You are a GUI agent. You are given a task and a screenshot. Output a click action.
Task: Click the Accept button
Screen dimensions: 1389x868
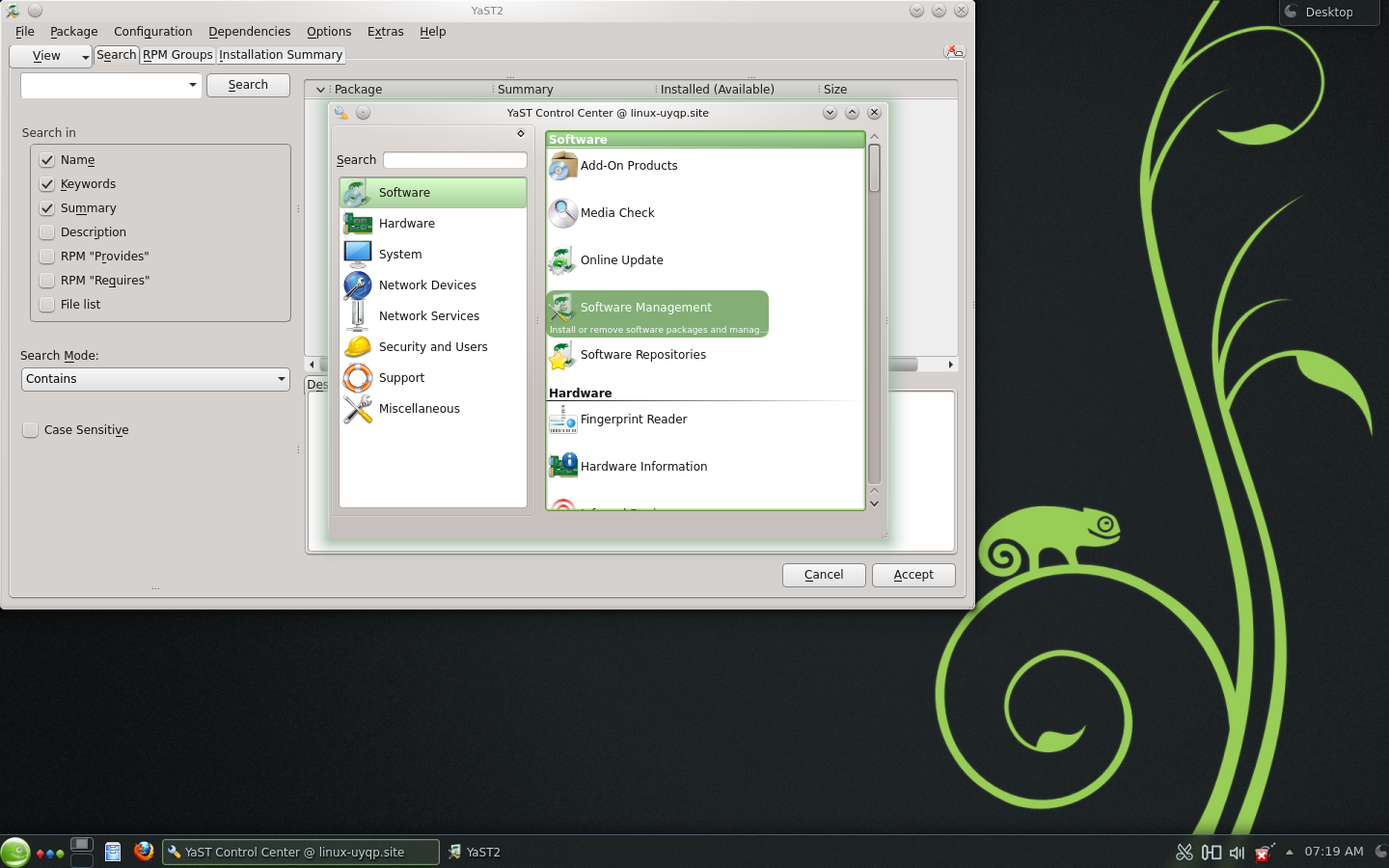point(913,575)
